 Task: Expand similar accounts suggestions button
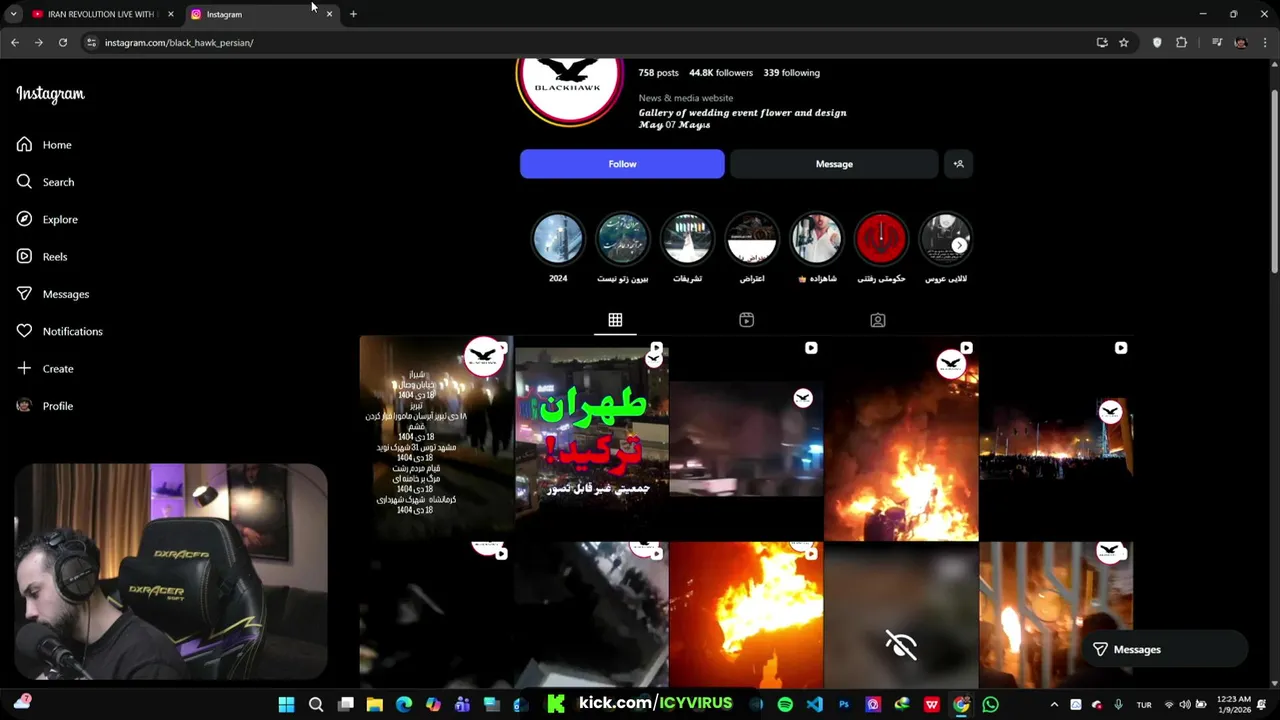958,164
